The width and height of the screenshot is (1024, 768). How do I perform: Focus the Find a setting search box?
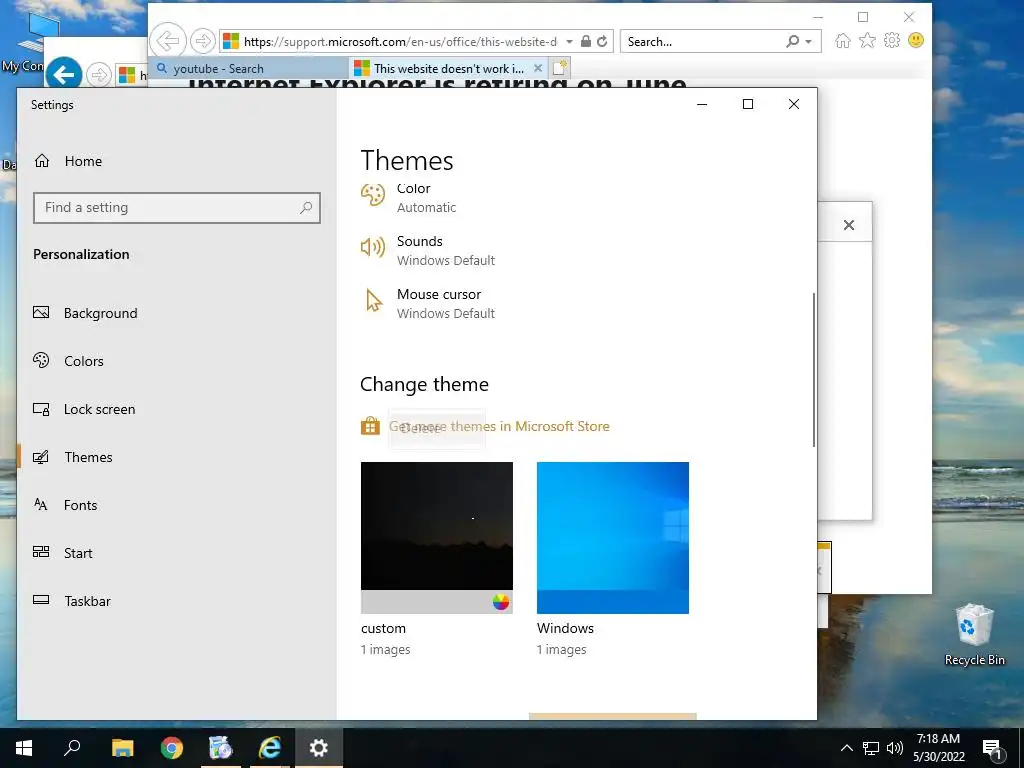176,208
